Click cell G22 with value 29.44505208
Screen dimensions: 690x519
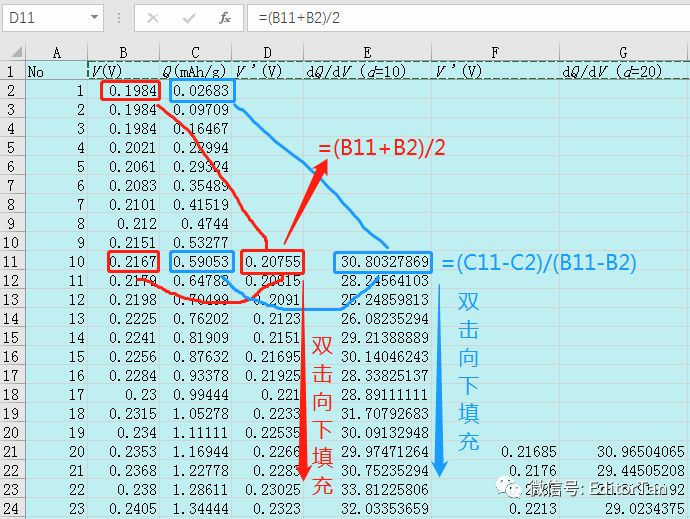[624, 471]
